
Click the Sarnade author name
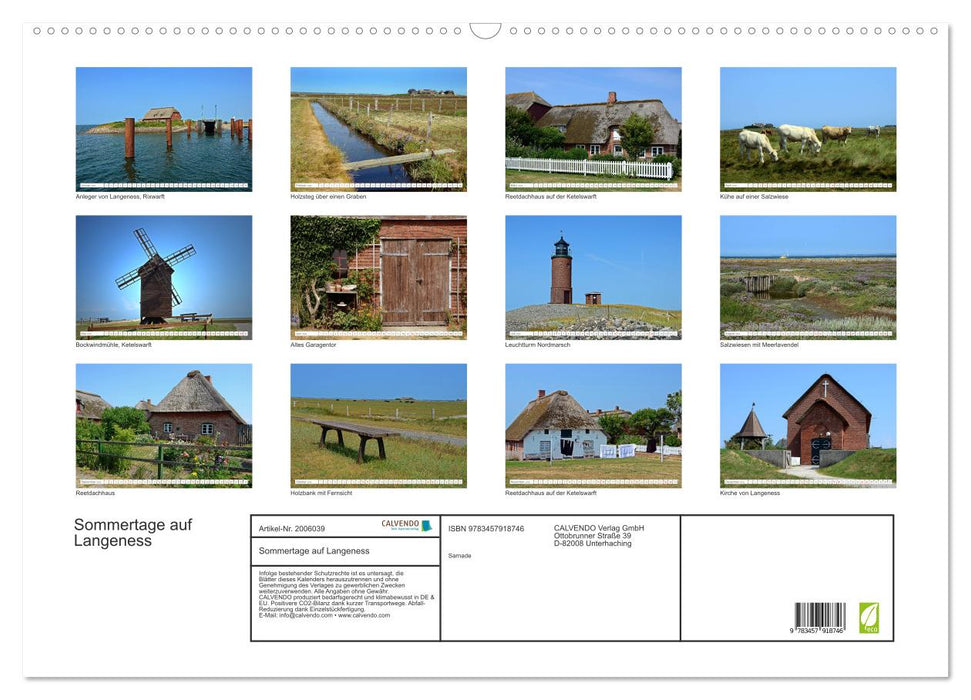460,555
